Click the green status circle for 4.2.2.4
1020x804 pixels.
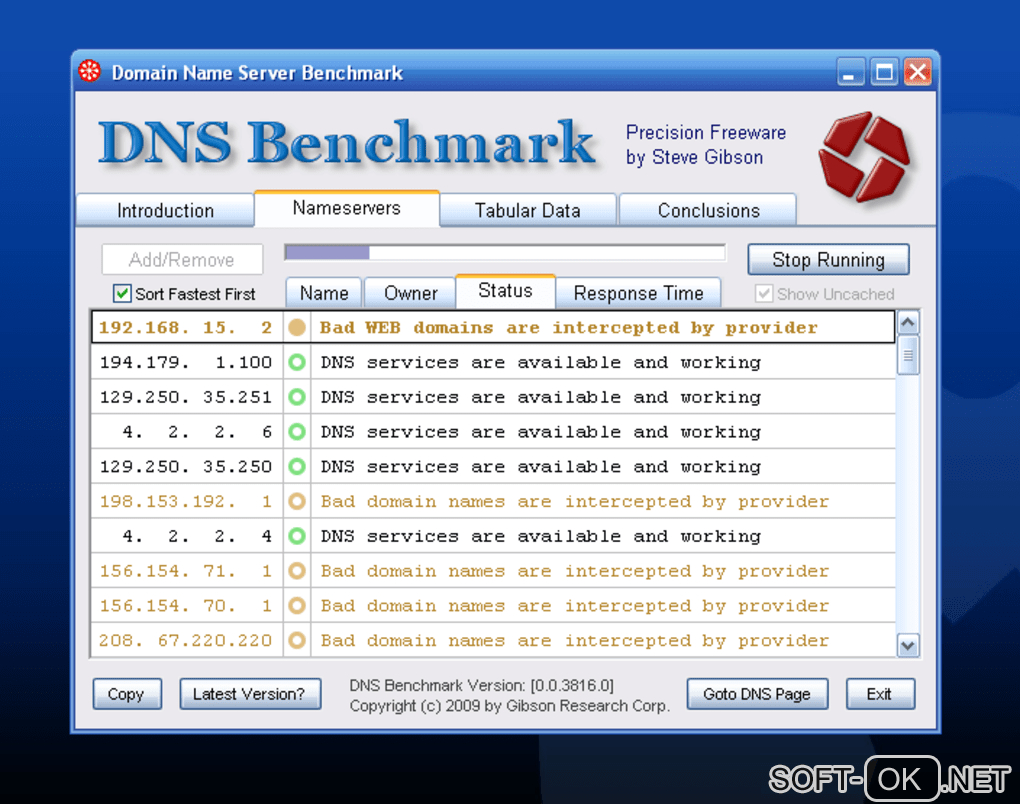tap(297, 536)
